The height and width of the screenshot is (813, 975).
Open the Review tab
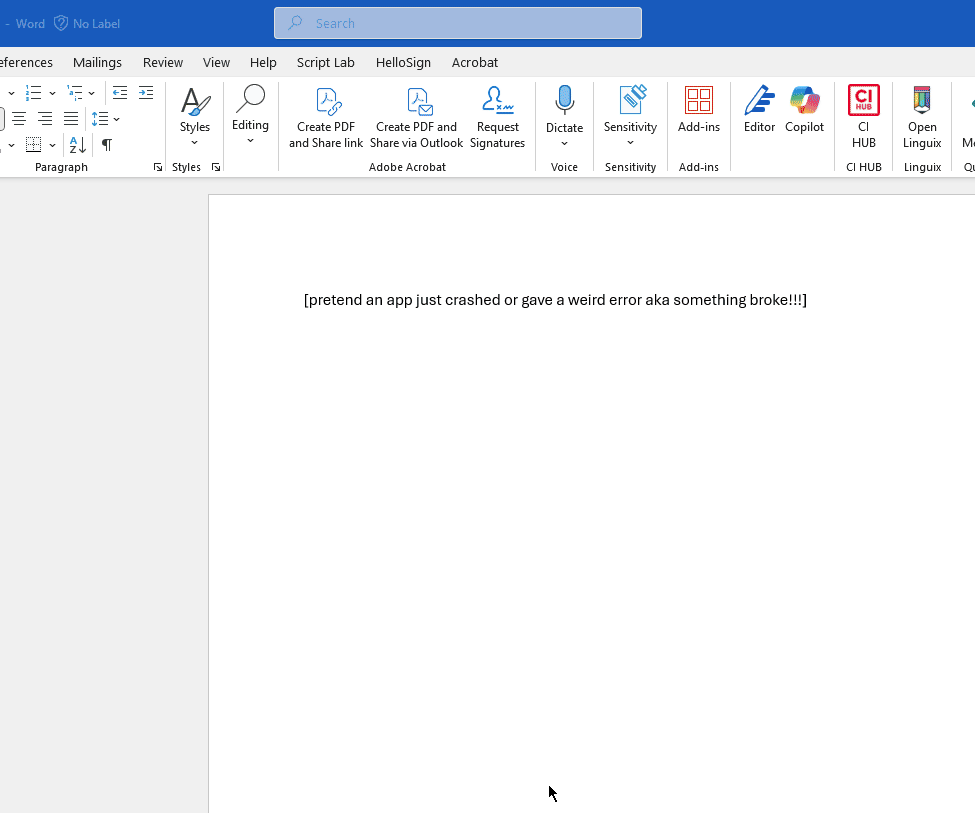click(x=163, y=63)
